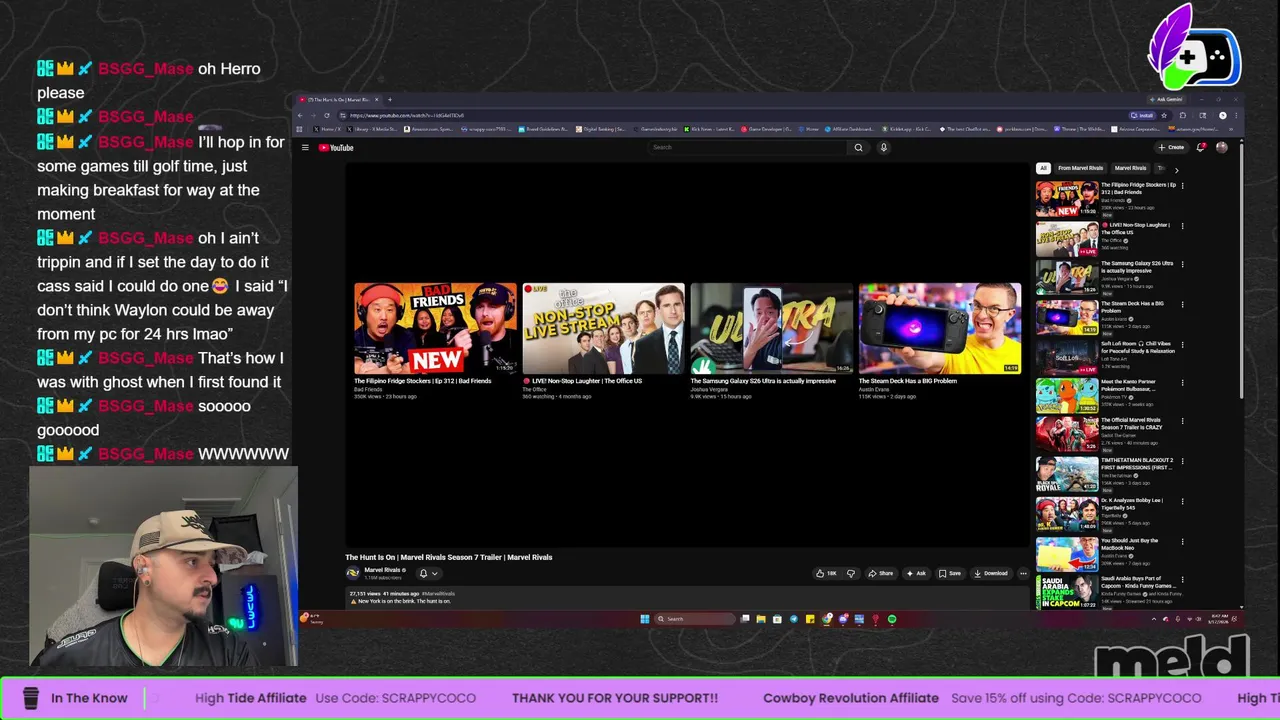Select the Marvel Rivals filter chip

pos(1130,168)
